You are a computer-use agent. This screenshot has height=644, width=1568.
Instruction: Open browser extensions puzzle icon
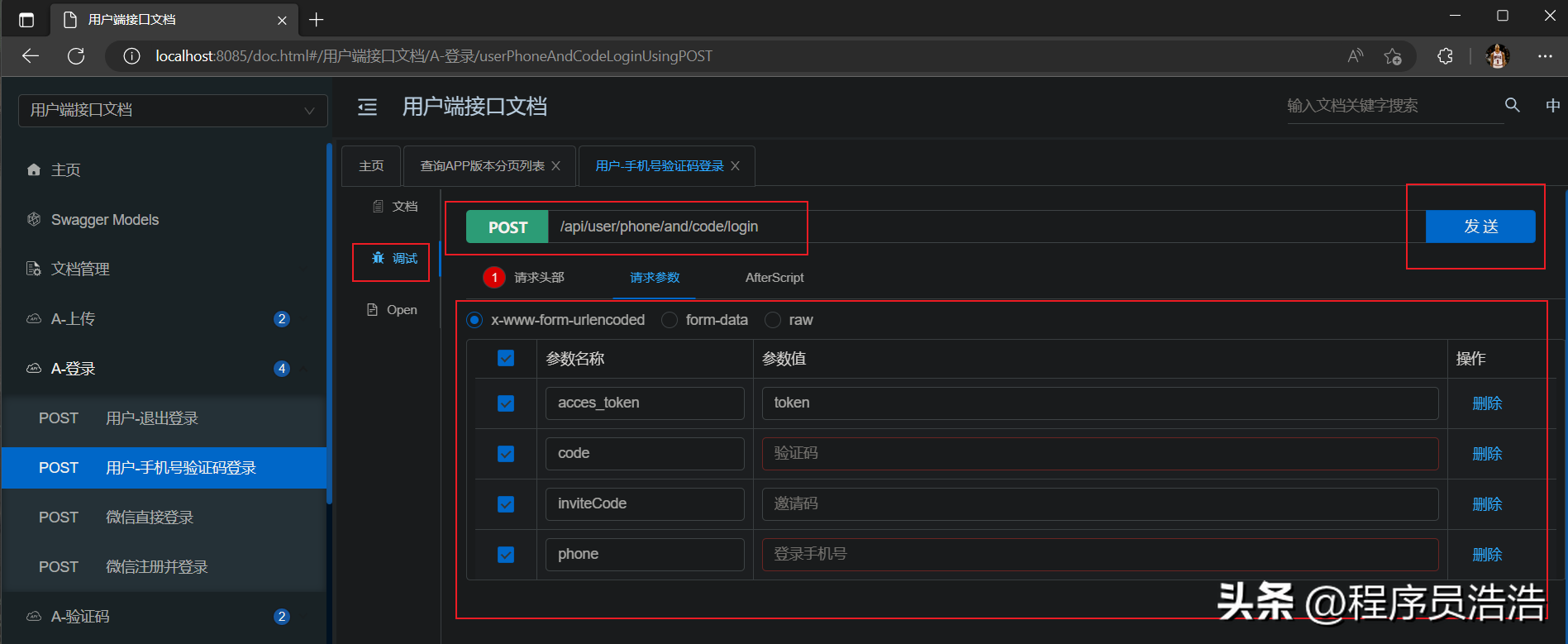point(1445,56)
